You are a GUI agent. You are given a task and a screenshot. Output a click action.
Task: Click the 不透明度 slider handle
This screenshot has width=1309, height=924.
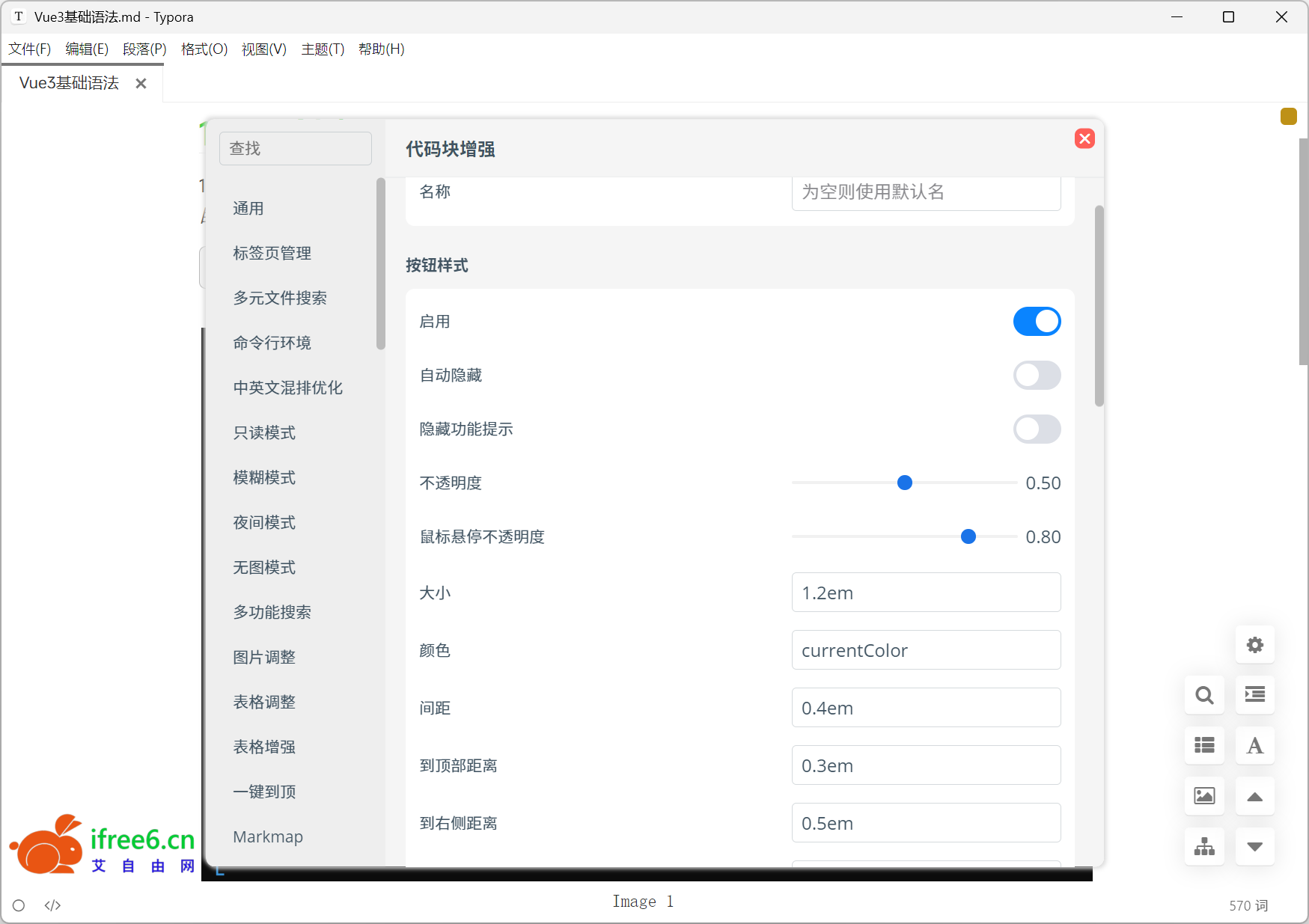pyautogui.click(x=905, y=483)
